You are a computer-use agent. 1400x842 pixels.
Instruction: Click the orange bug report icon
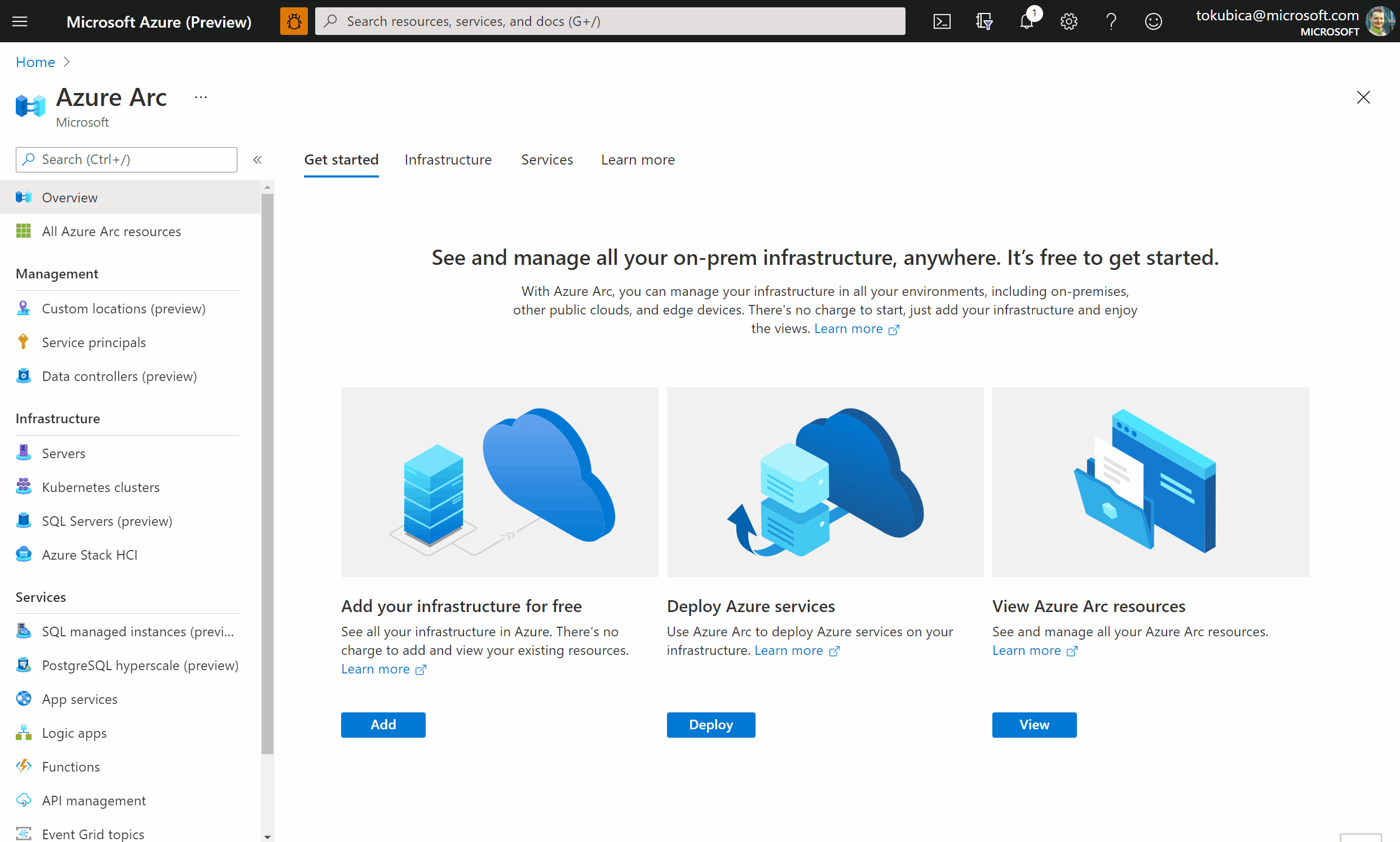click(x=293, y=21)
